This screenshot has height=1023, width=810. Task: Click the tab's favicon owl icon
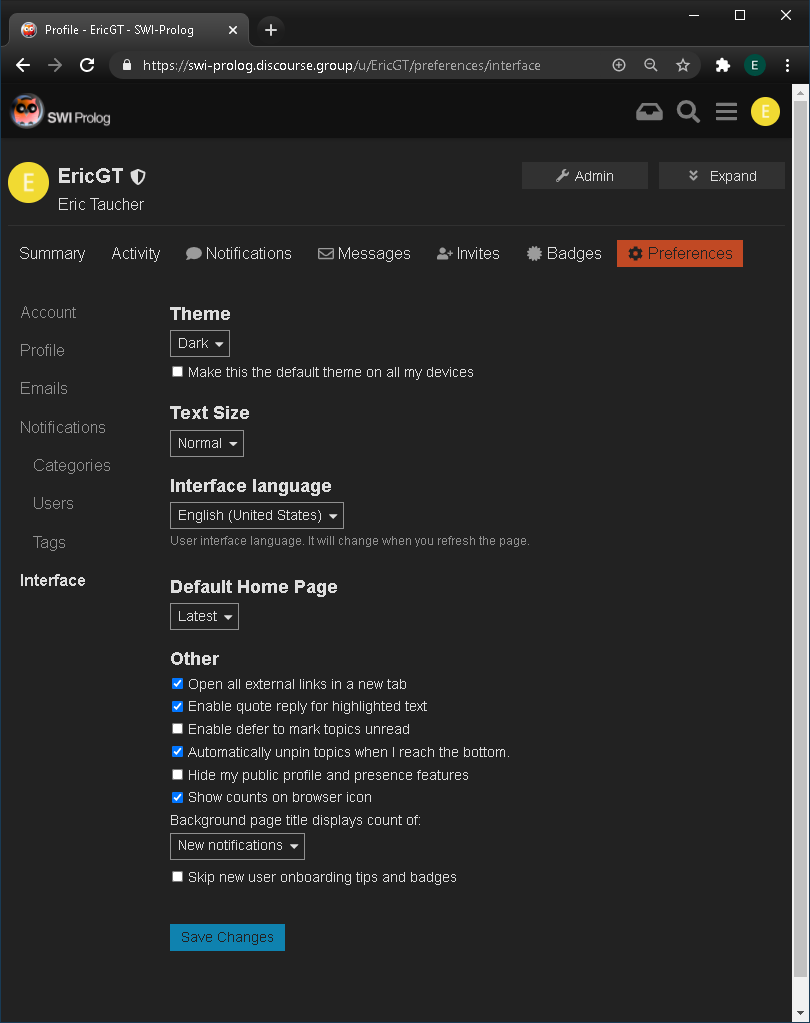click(29, 30)
